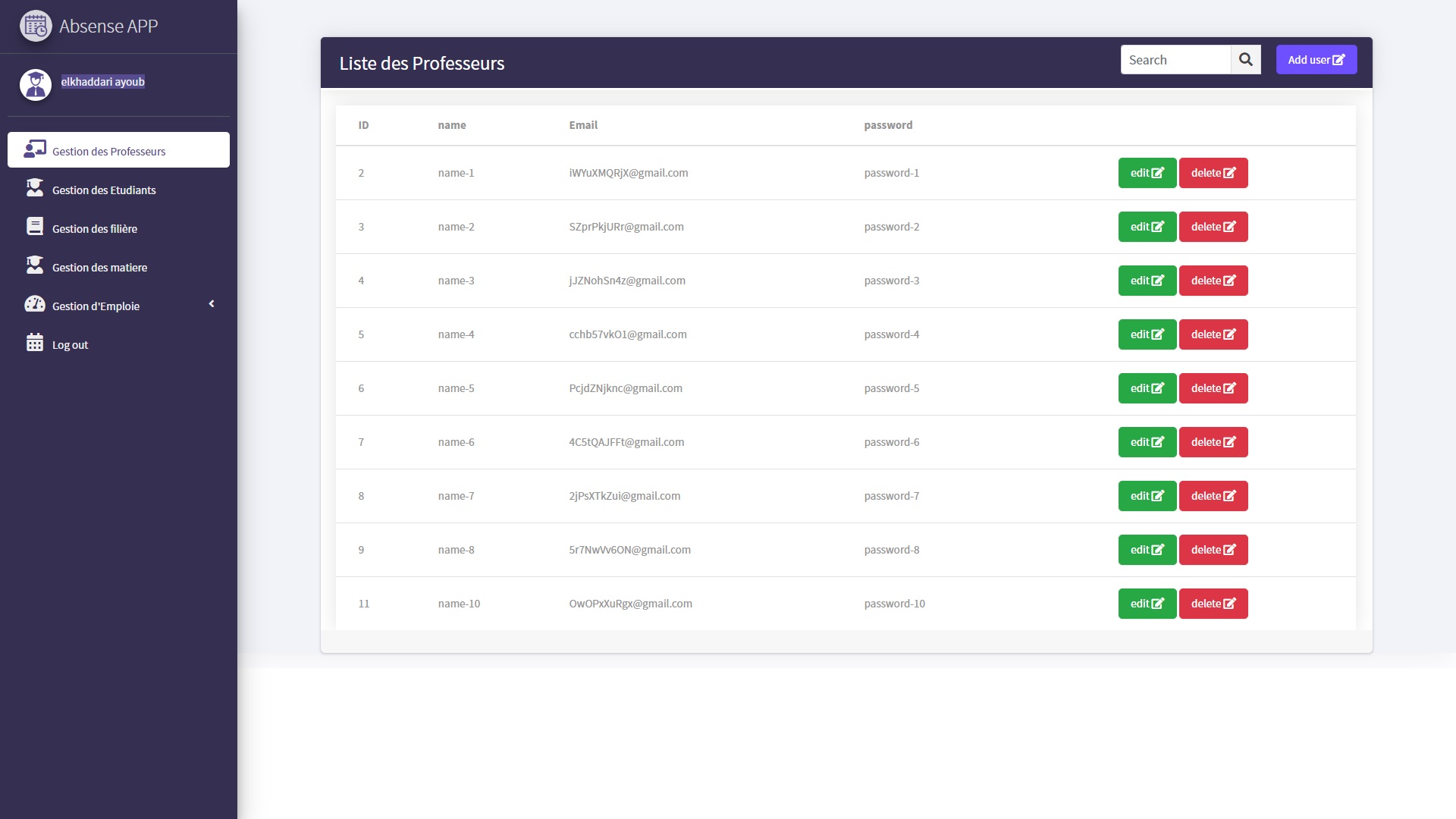Viewport: 1456px width, 819px height.
Task: Click the user avatar icon for elkhaddari ayoub
Action: pyautogui.click(x=35, y=84)
